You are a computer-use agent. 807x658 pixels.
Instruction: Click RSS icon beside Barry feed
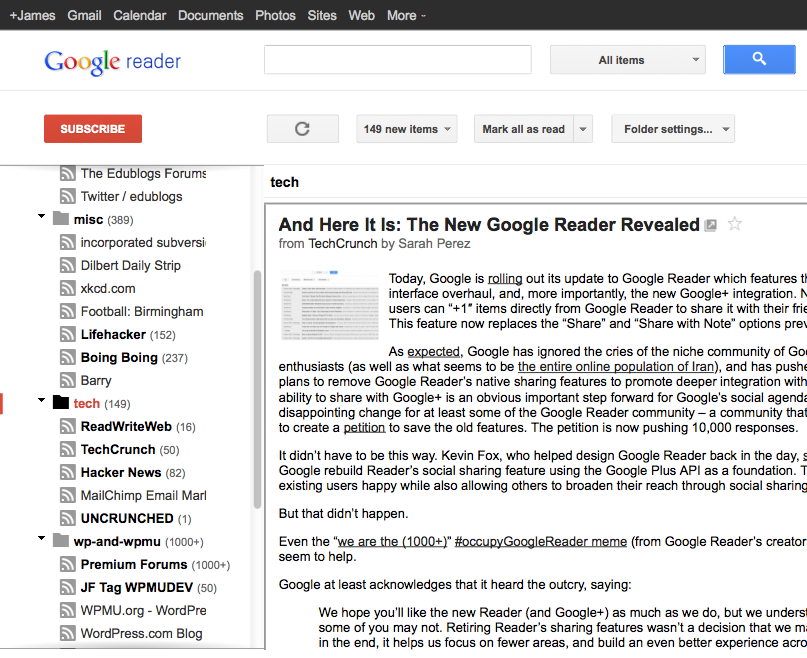(x=67, y=380)
